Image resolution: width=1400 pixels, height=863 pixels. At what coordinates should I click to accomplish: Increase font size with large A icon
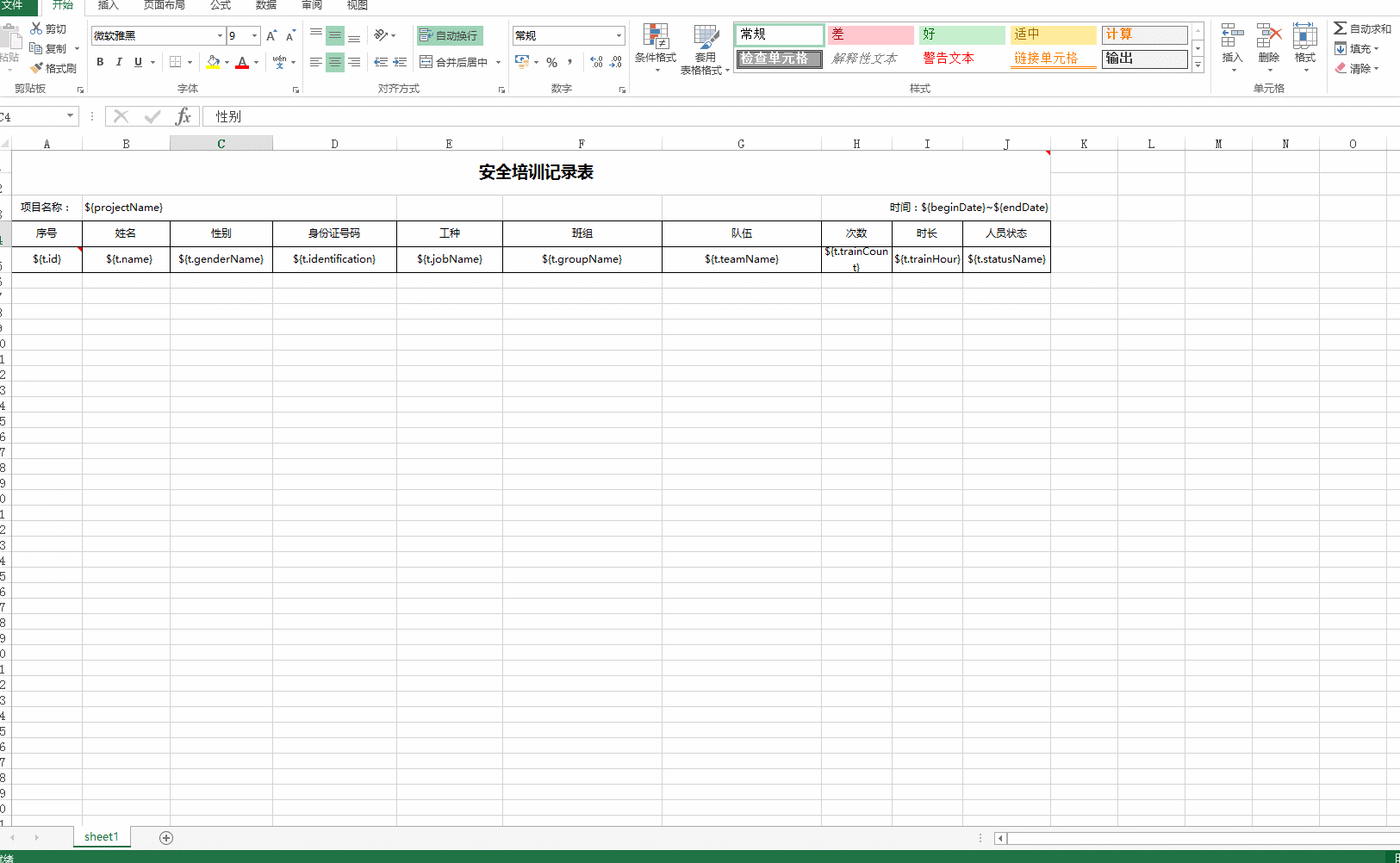[271, 35]
